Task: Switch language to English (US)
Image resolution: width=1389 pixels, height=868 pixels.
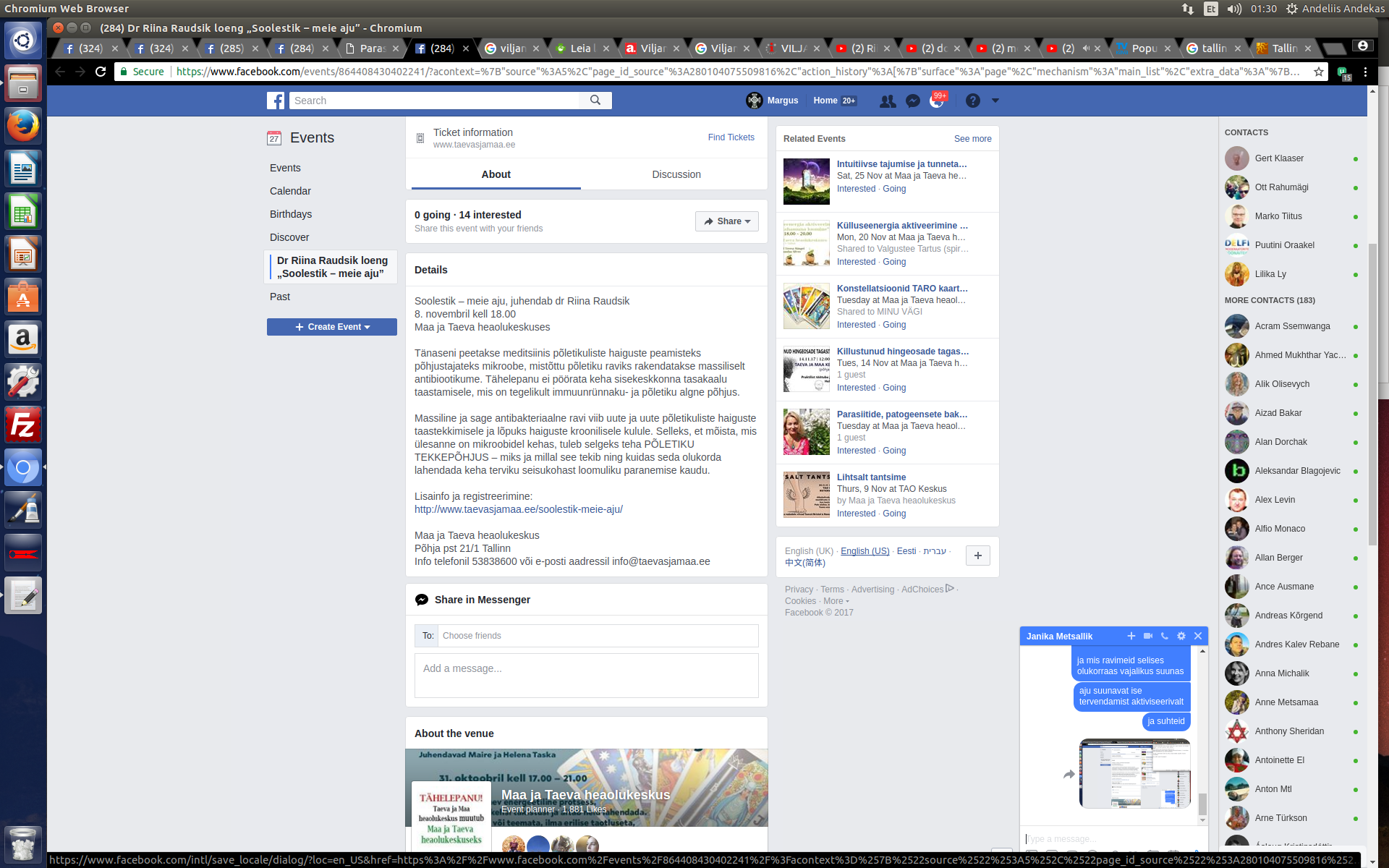Action: pos(865,551)
